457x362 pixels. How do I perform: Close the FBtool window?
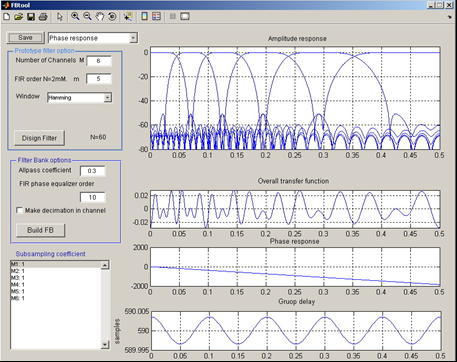[x=449, y=5]
